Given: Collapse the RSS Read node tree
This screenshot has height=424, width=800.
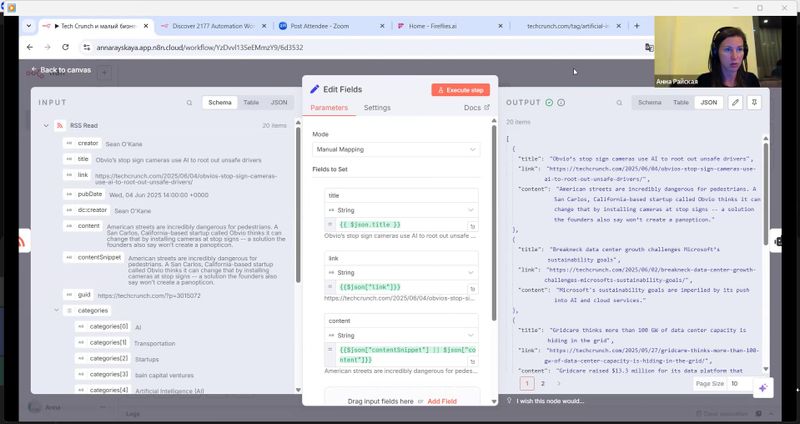Looking at the screenshot, I should pos(46,126).
